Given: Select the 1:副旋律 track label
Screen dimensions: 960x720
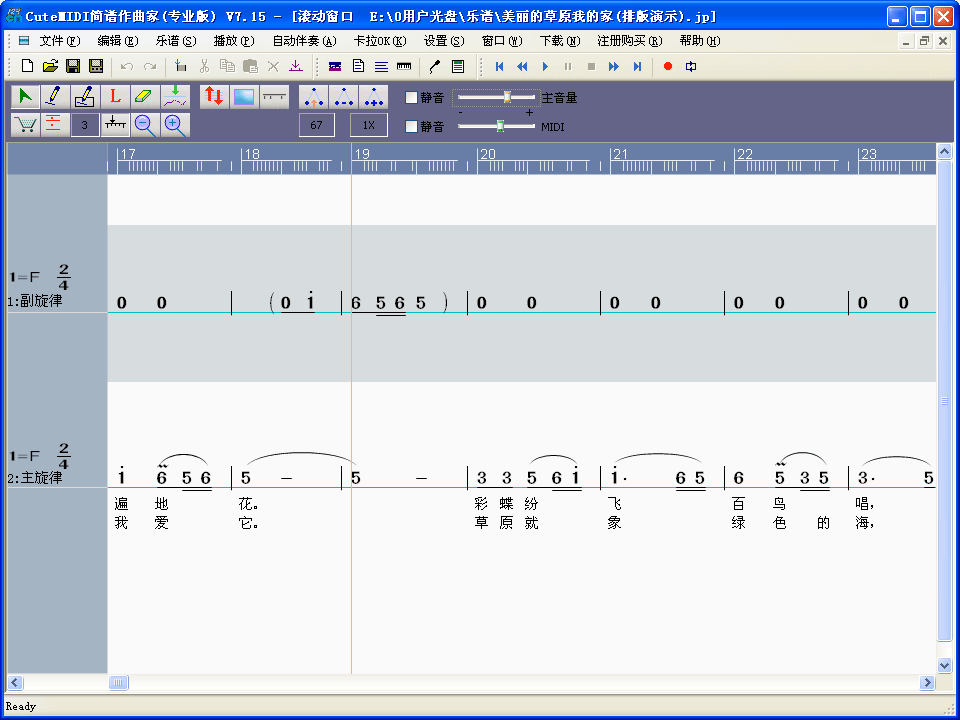Looking at the screenshot, I should click(x=35, y=301).
